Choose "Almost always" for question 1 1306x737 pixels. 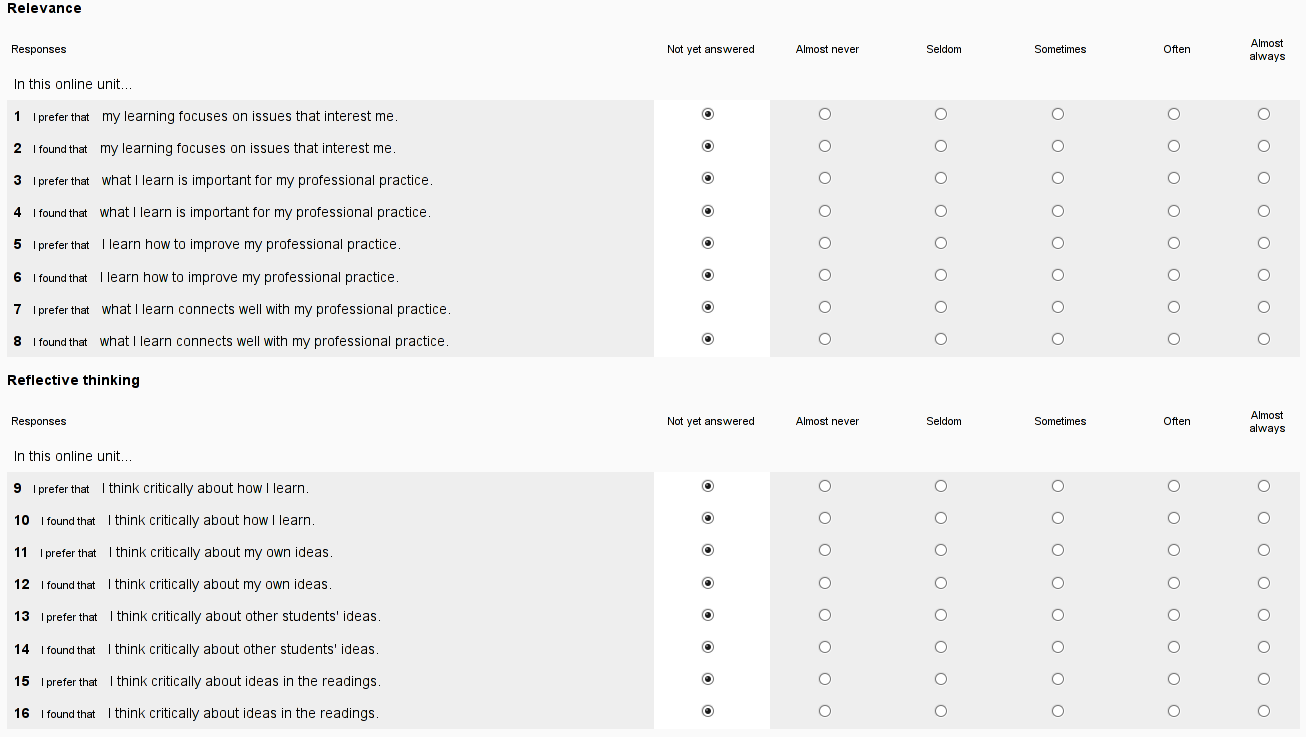(1264, 114)
